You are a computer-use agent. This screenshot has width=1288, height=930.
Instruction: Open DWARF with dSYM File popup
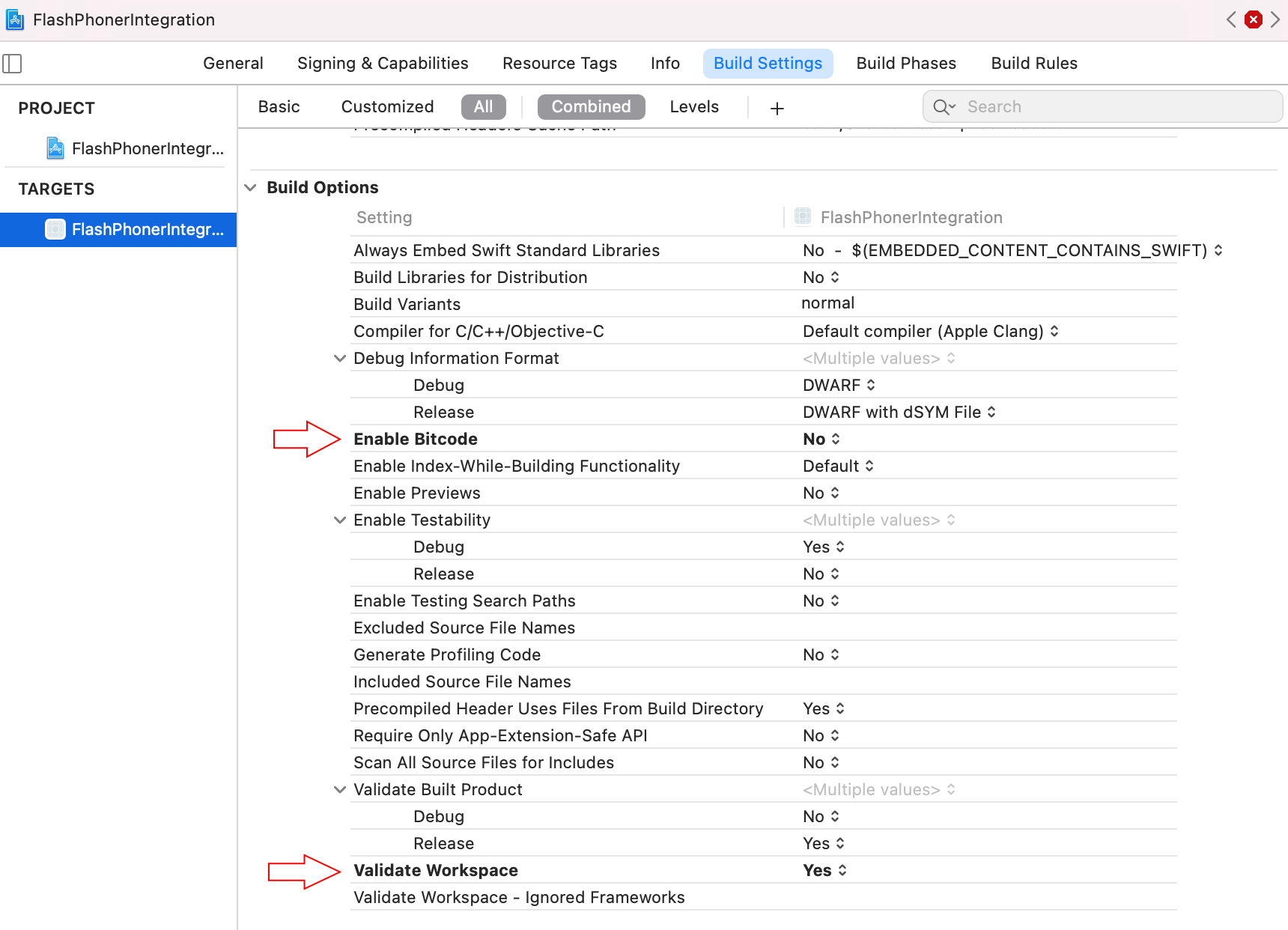[899, 413]
